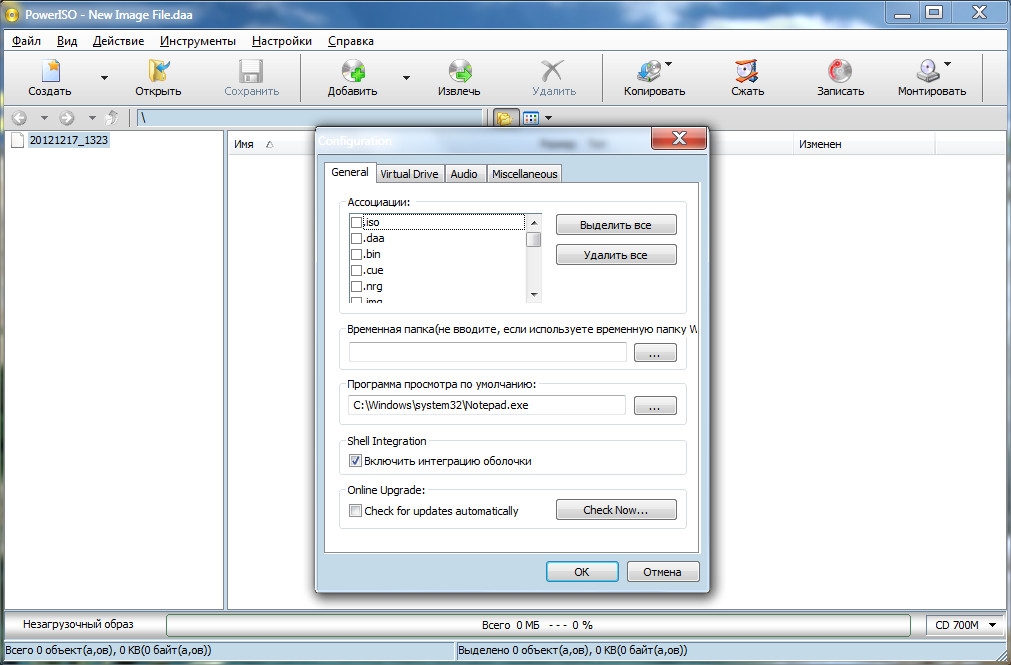Image resolution: width=1011 pixels, height=665 pixels.
Task: Check the .bin association checkbox
Action: (x=356, y=255)
